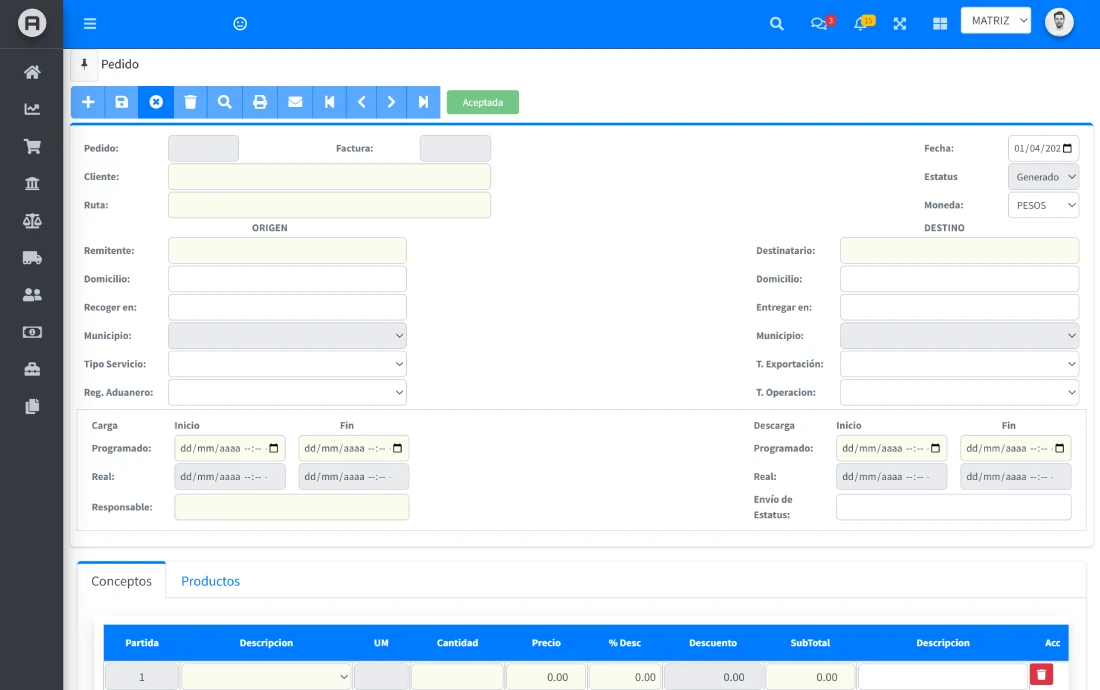Save the order with diskette icon
The image size is (1100, 690).
(122, 102)
